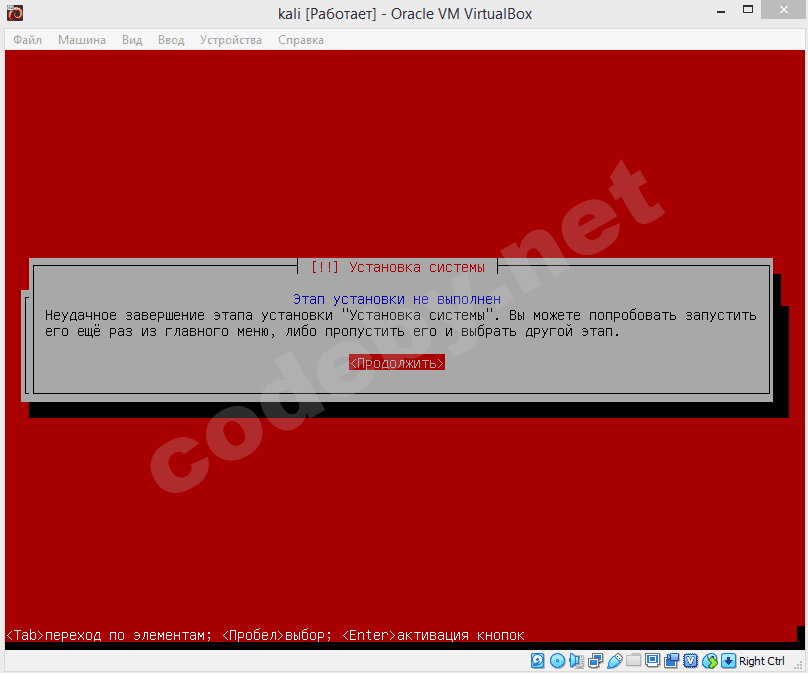Click the USB devices status icon

click(615, 661)
